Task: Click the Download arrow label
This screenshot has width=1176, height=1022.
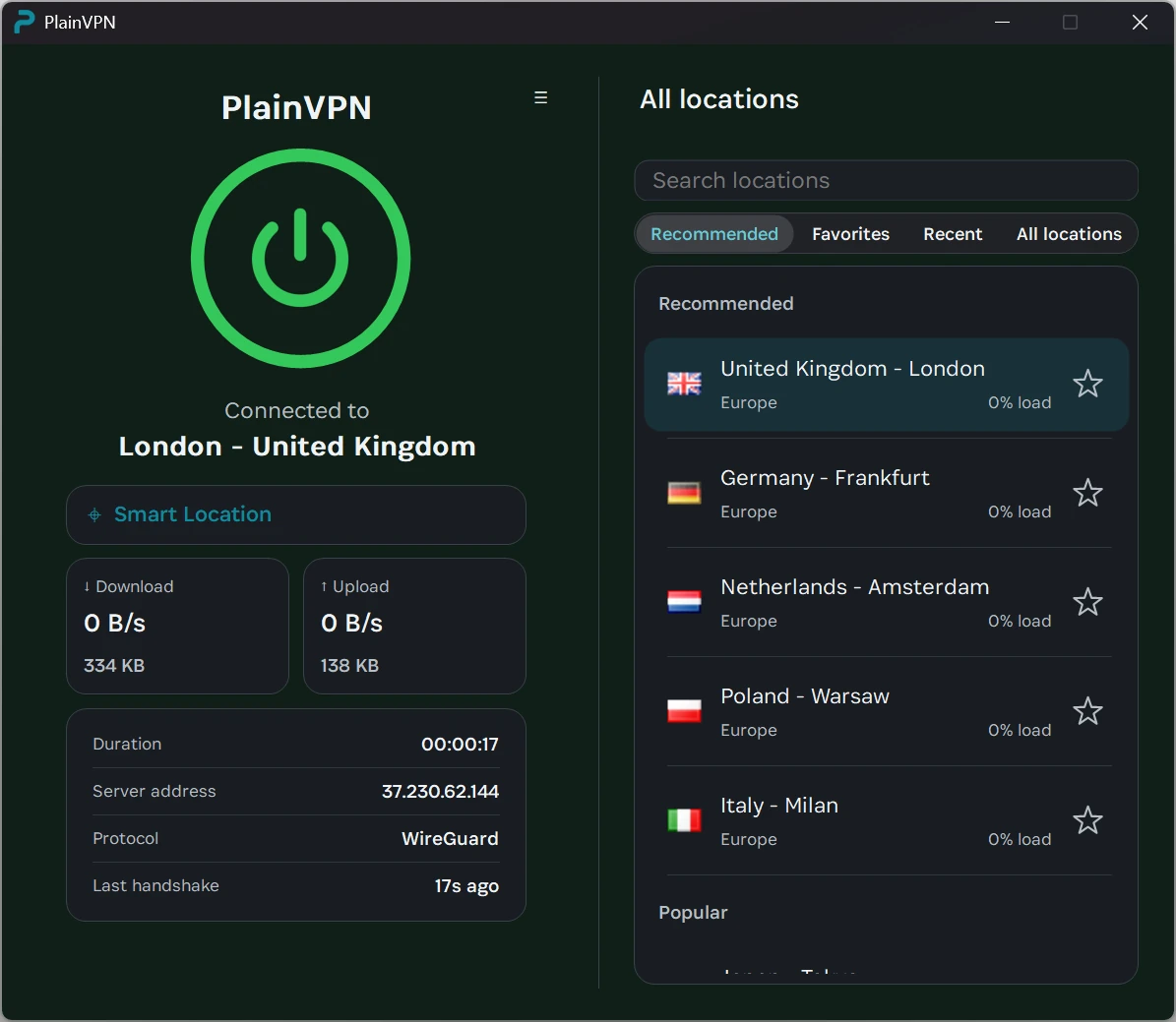Action: (x=128, y=586)
